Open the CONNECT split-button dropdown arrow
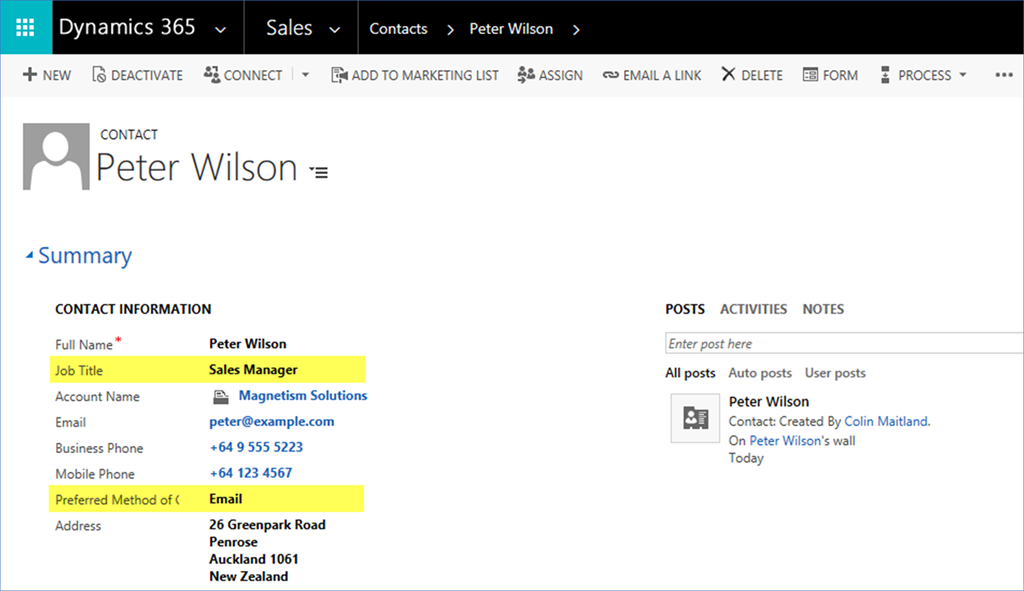The width and height of the screenshot is (1024, 591). (305, 75)
